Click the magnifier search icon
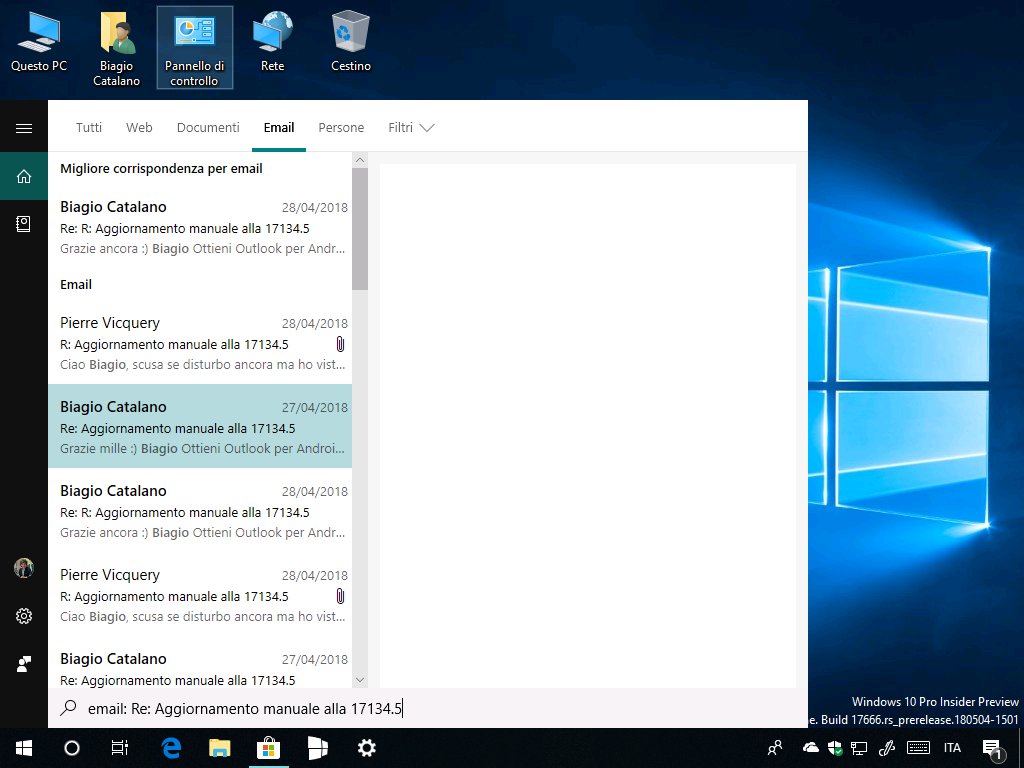 tap(68, 708)
